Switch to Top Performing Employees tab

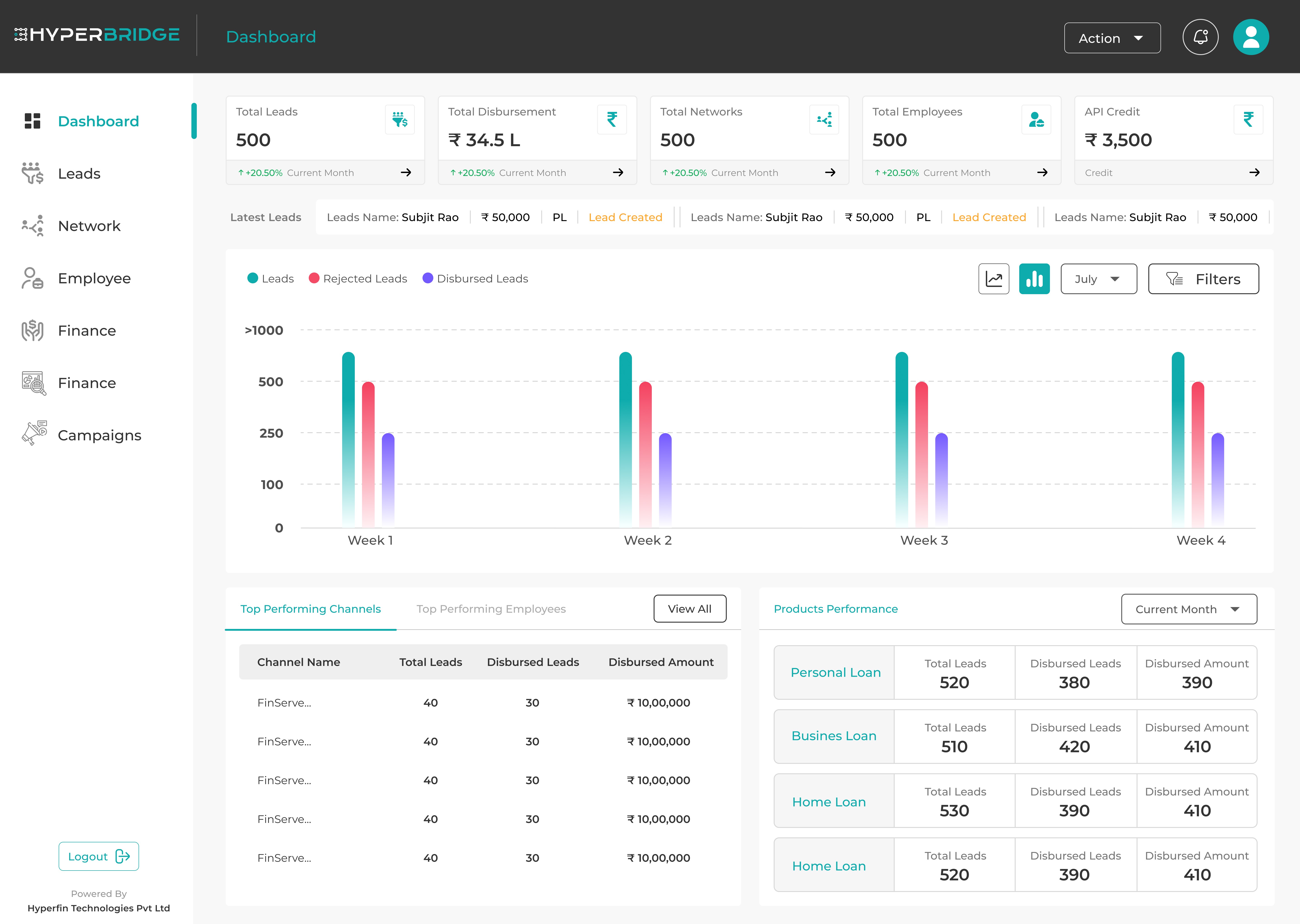click(491, 609)
